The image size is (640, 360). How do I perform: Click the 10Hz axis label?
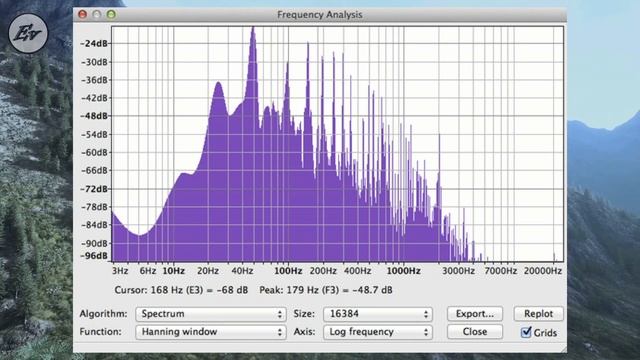173,271
